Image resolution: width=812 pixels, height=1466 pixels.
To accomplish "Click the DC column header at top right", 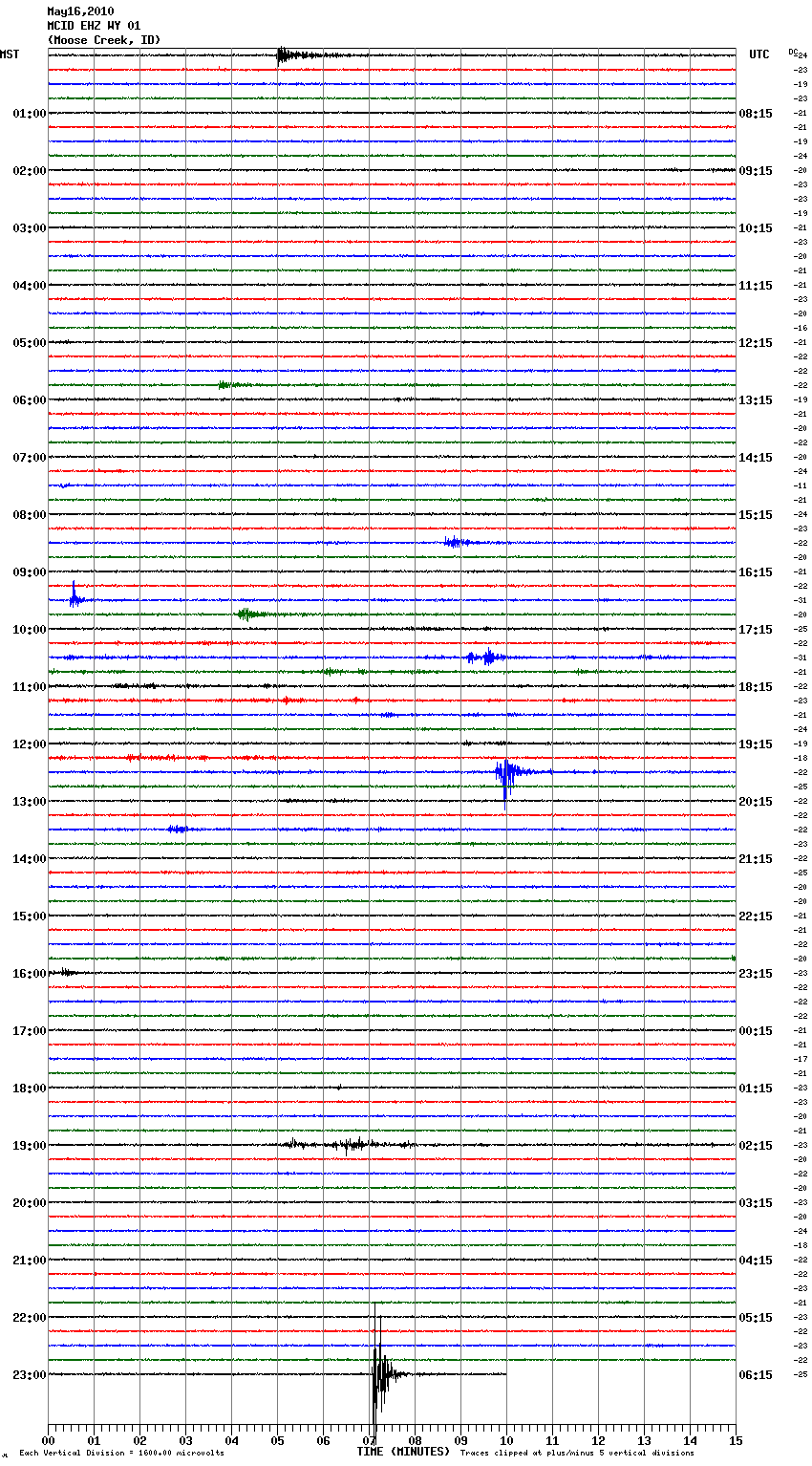I will [x=793, y=52].
